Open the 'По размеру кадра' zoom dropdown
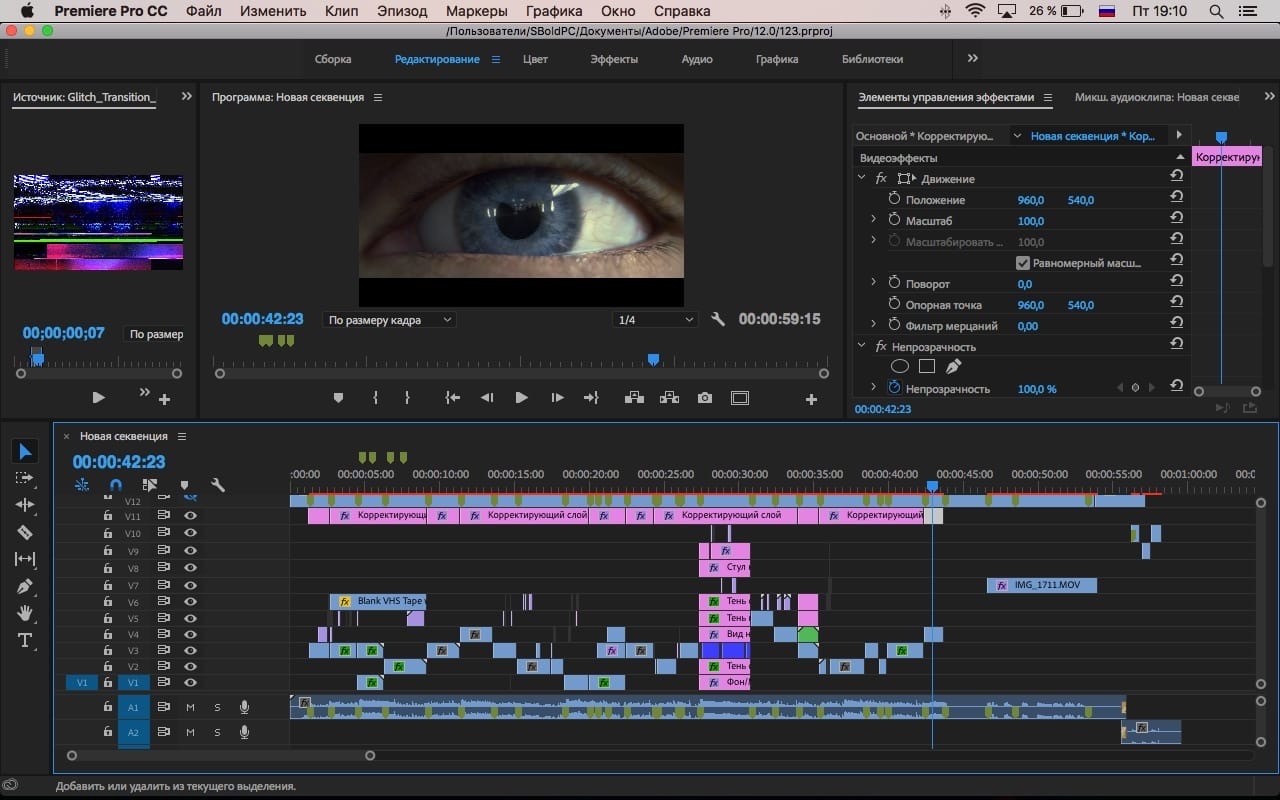Viewport: 1280px width, 800px height. pos(390,320)
